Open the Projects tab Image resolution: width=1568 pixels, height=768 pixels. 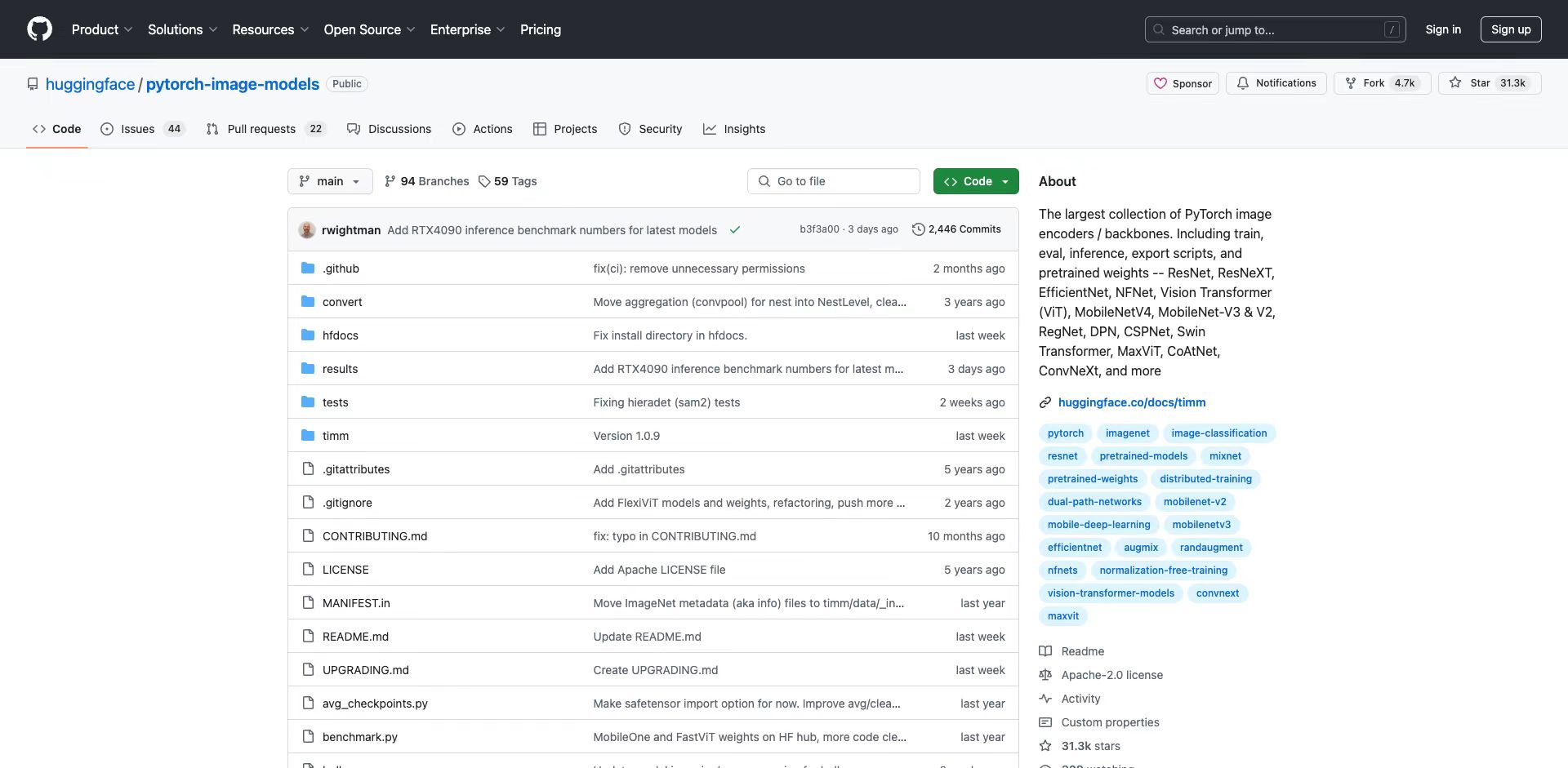point(565,129)
